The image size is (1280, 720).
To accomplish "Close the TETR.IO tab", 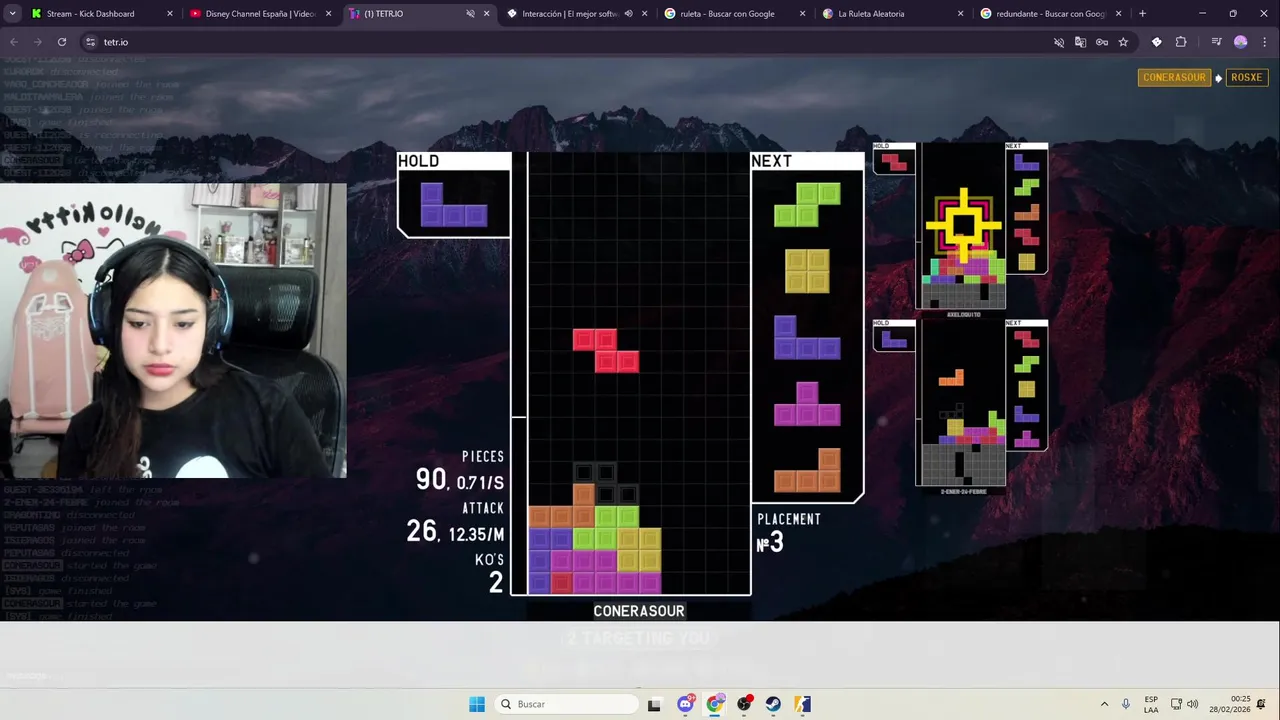I will pyautogui.click(x=487, y=14).
